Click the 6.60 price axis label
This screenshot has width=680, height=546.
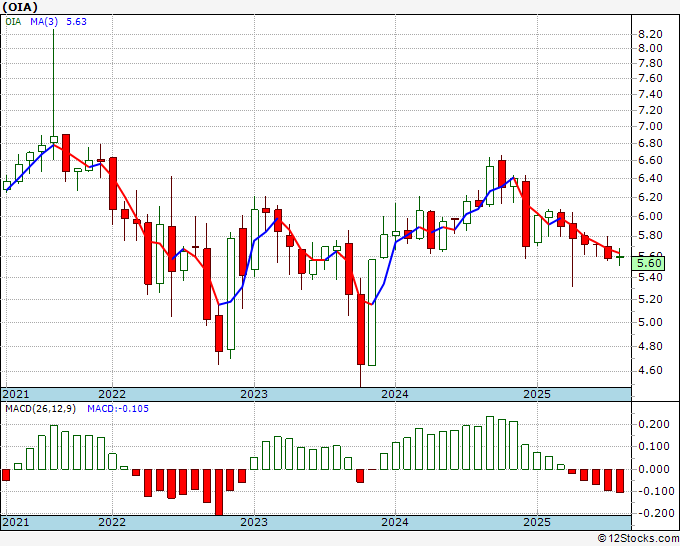pos(650,160)
